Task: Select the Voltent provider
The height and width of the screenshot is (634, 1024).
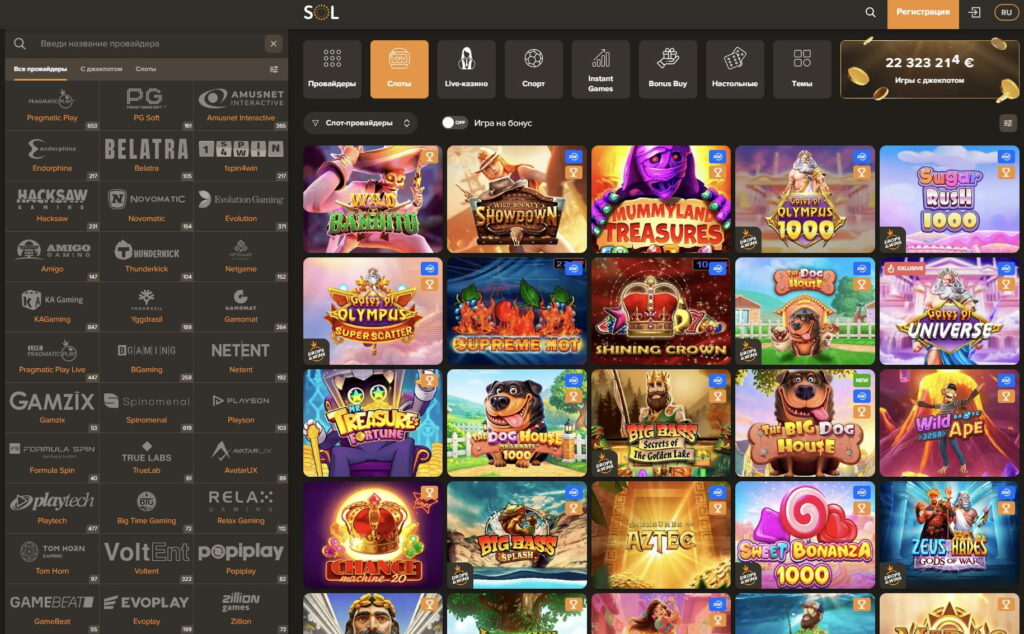Action: tap(146, 559)
